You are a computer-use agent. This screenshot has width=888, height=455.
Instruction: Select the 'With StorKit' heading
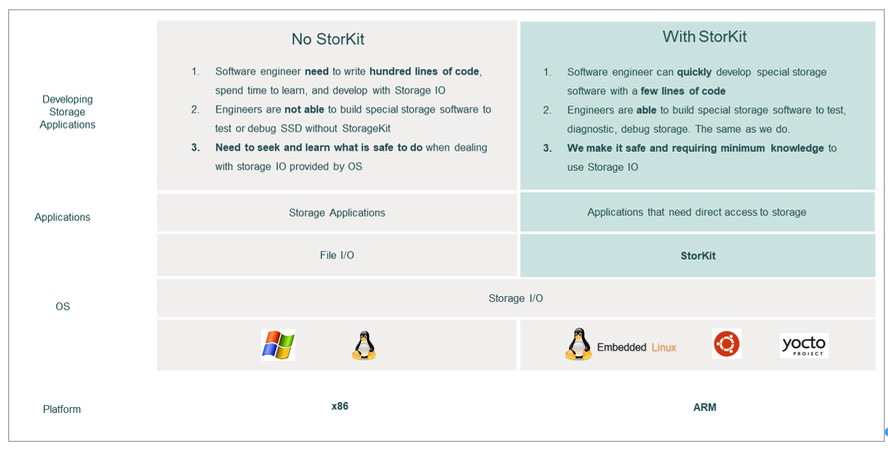click(x=705, y=37)
